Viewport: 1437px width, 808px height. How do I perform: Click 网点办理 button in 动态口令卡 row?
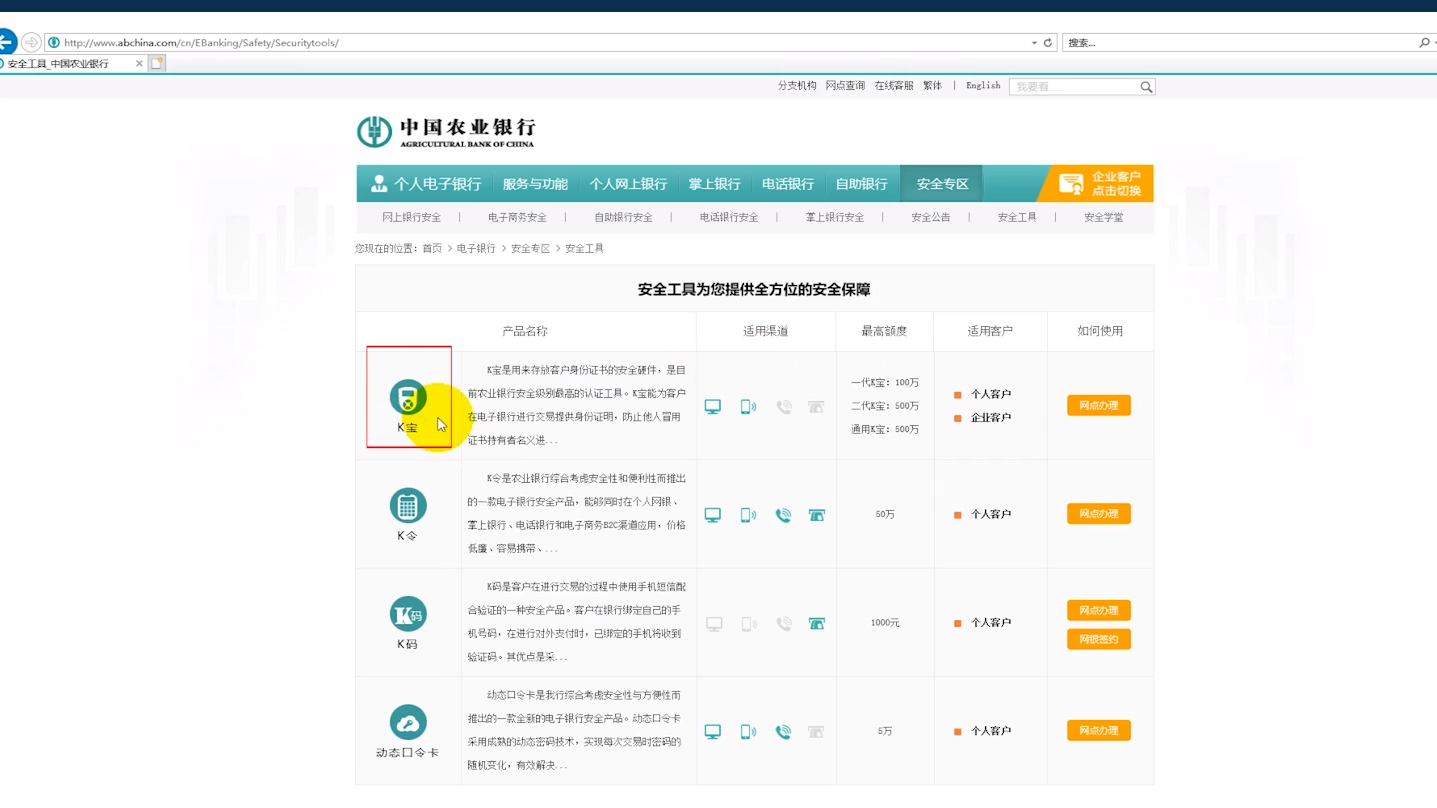[x=1099, y=731]
